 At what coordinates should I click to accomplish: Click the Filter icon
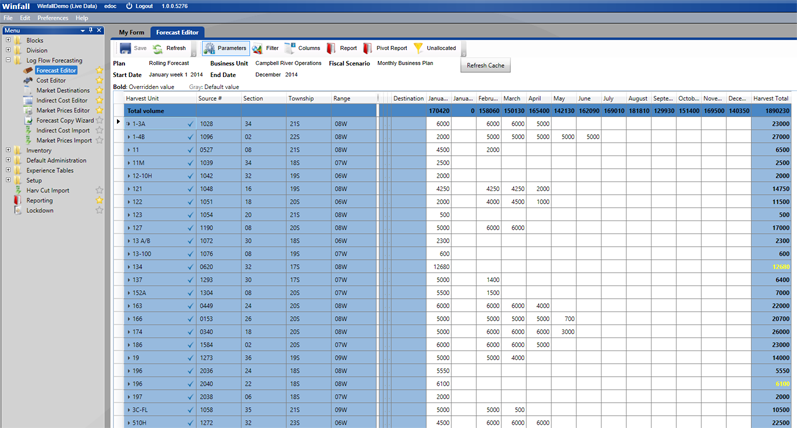pos(257,48)
